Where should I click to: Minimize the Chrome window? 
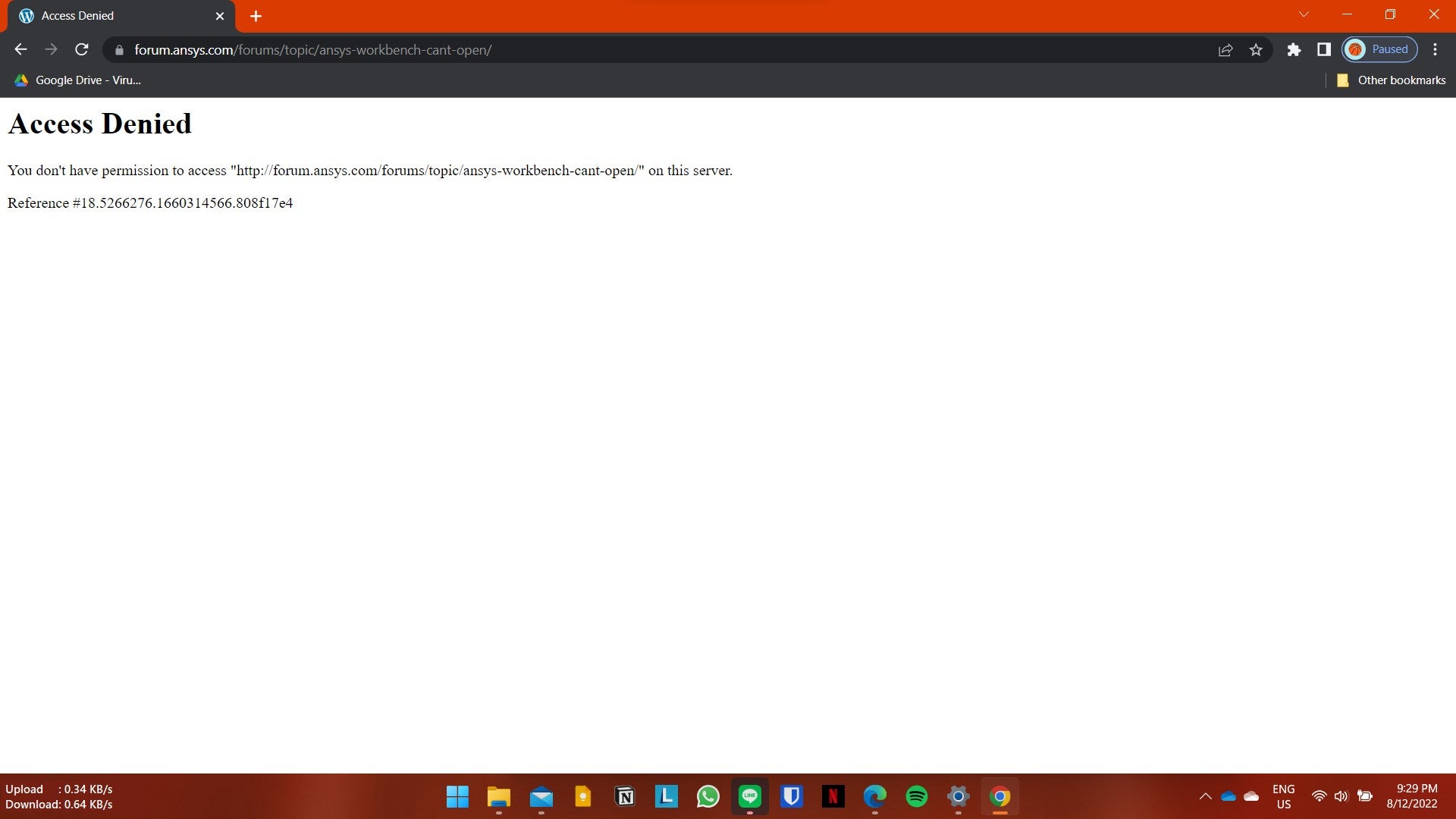(x=1347, y=14)
